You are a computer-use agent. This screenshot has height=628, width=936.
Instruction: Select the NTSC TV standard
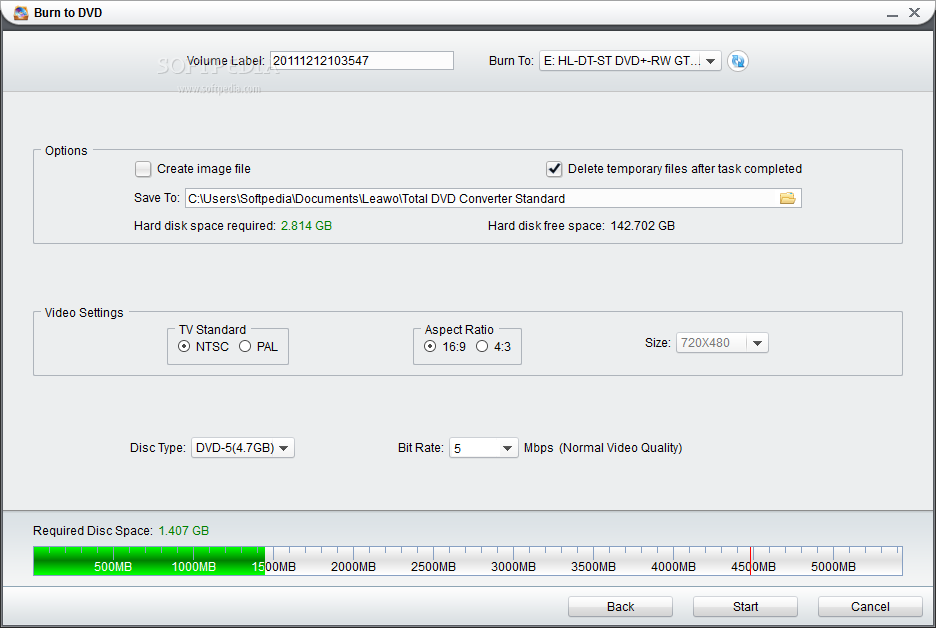184,346
